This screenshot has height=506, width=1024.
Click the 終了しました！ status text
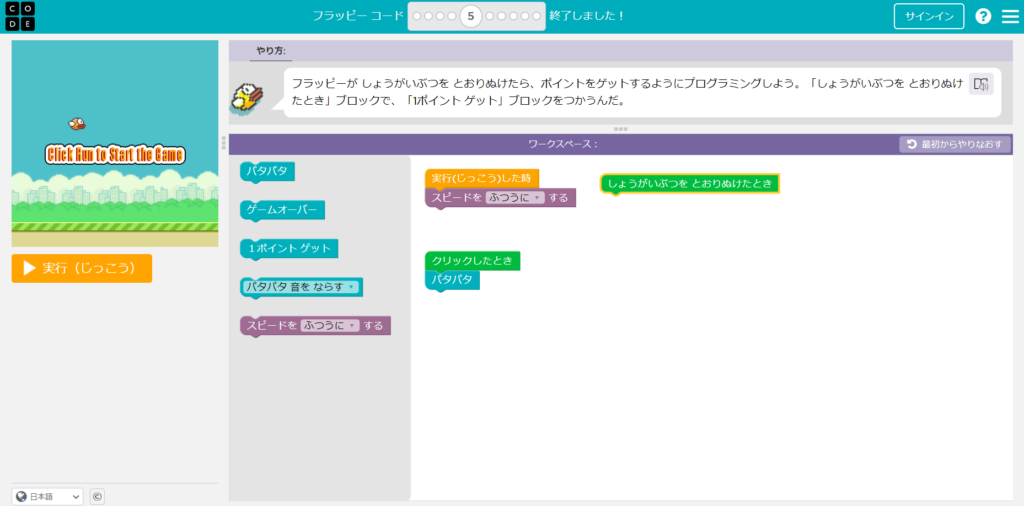(586, 16)
